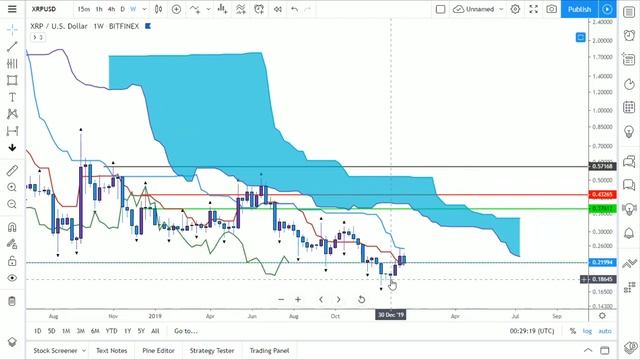Screen dimensions: 640x360
Task: Toggle percent scale mode
Action: (573, 331)
